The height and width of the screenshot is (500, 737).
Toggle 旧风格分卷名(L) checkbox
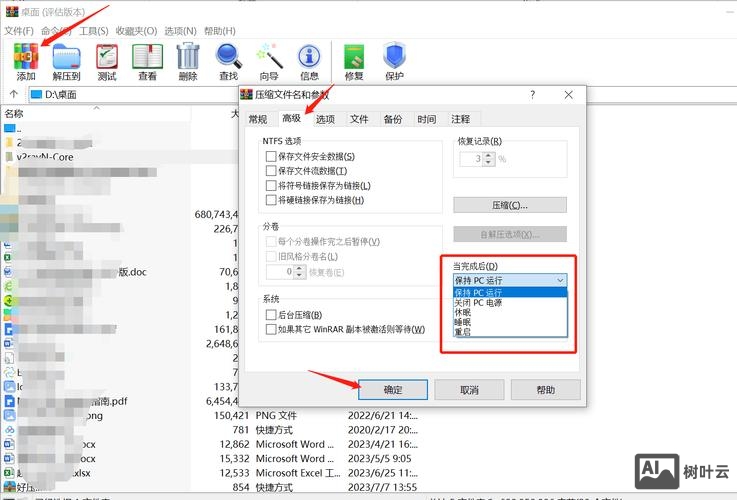tap(271, 256)
